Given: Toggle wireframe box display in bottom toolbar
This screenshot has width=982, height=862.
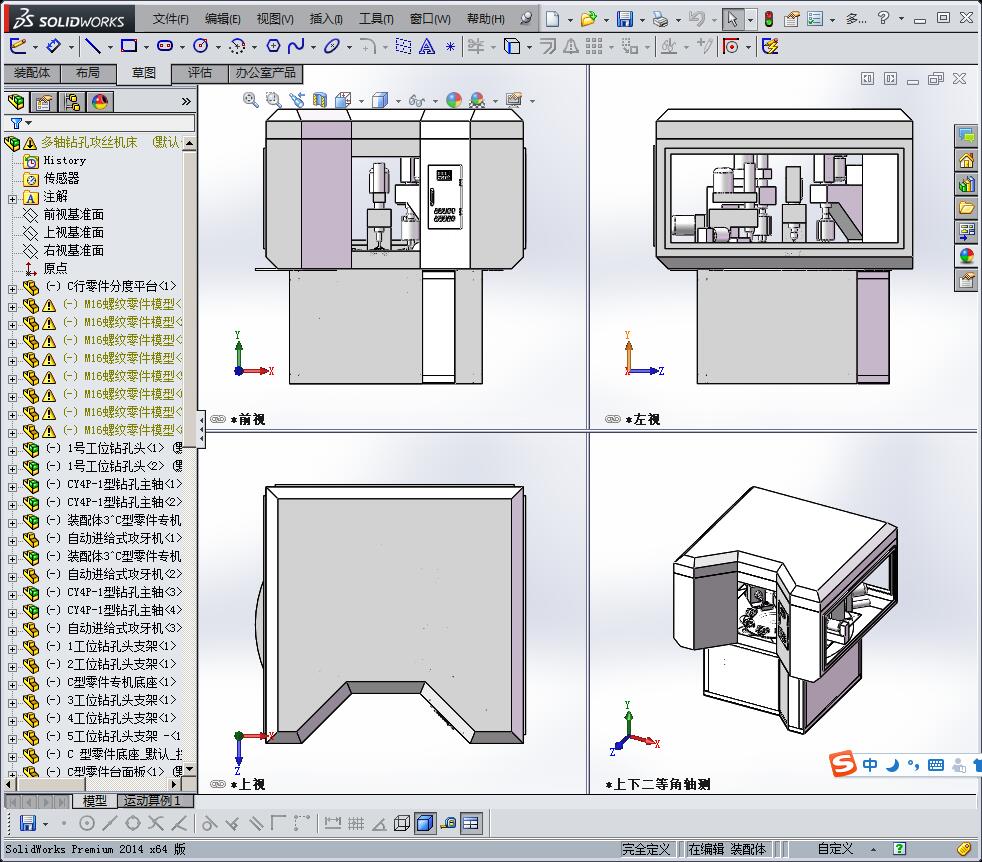Looking at the screenshot, I should click(x=401, y=823).
